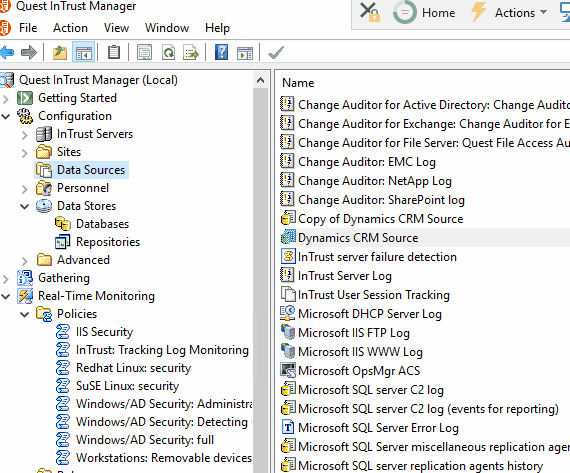Click the checkmark commit toolbar icon
This screenshot has height=473, width=570.
point(276,53)
